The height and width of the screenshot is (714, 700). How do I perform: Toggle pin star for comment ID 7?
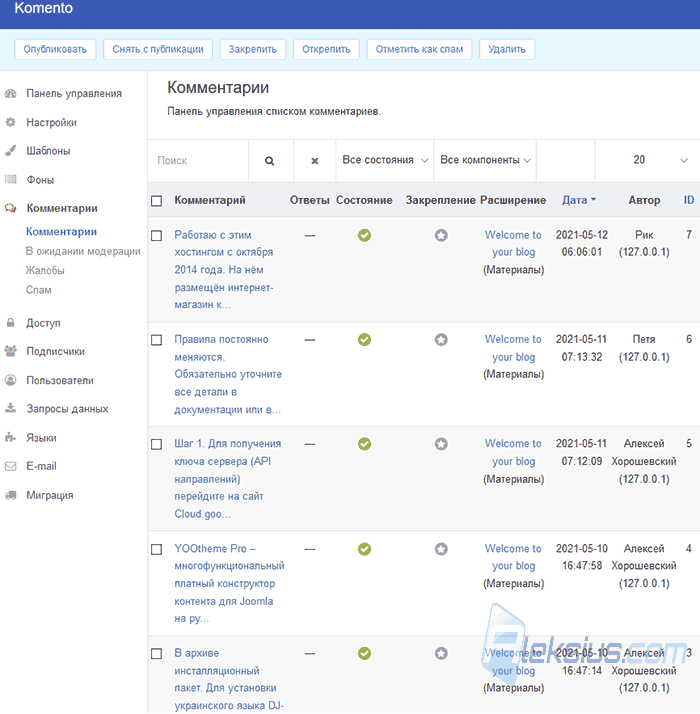[441, 235]
